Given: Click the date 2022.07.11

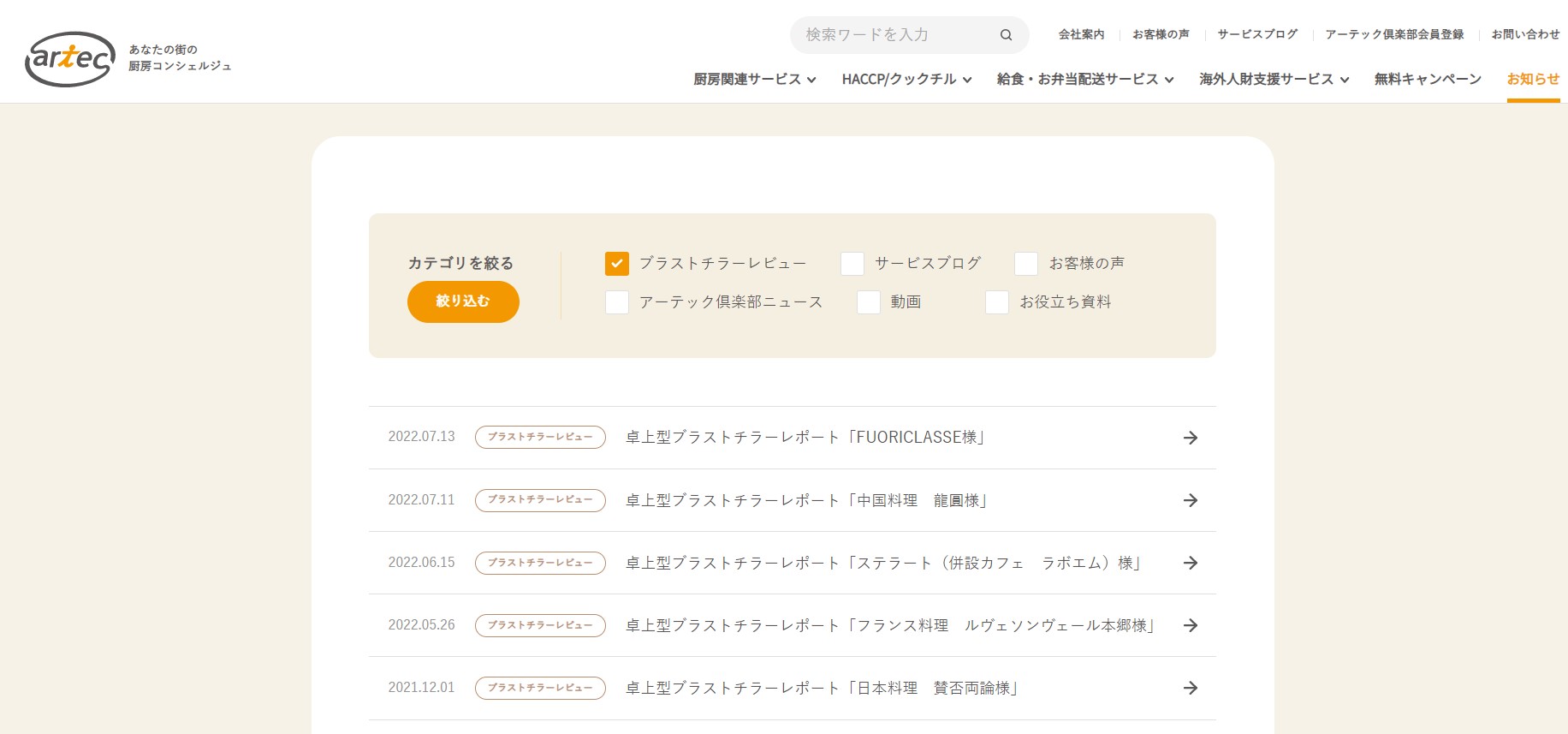Looking at the screenshot, I should point(421,499).
